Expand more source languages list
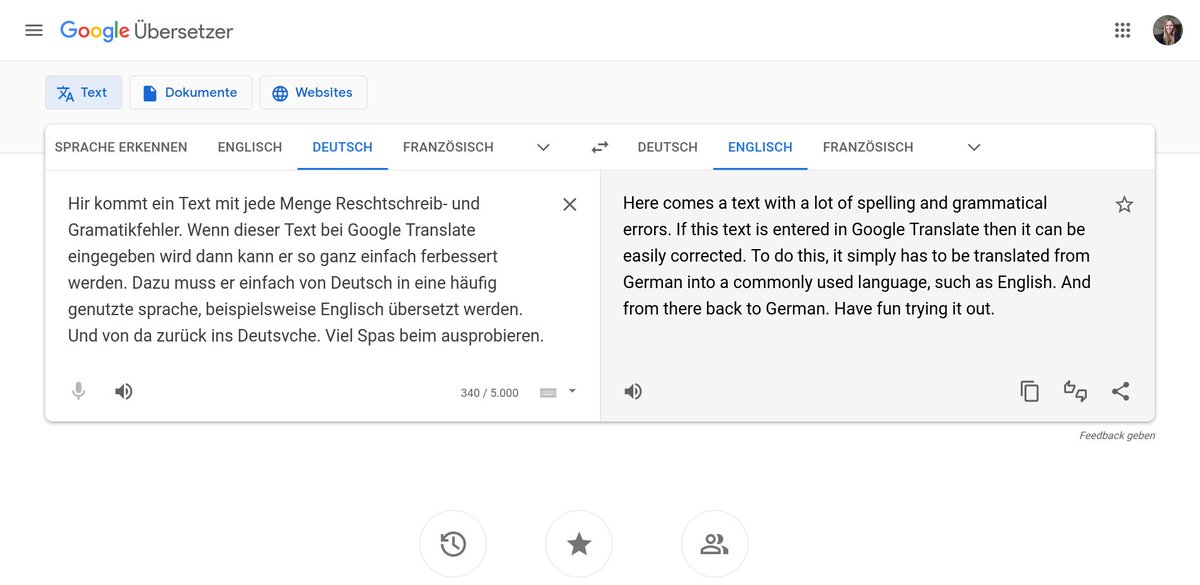 [x=543, y=147]
